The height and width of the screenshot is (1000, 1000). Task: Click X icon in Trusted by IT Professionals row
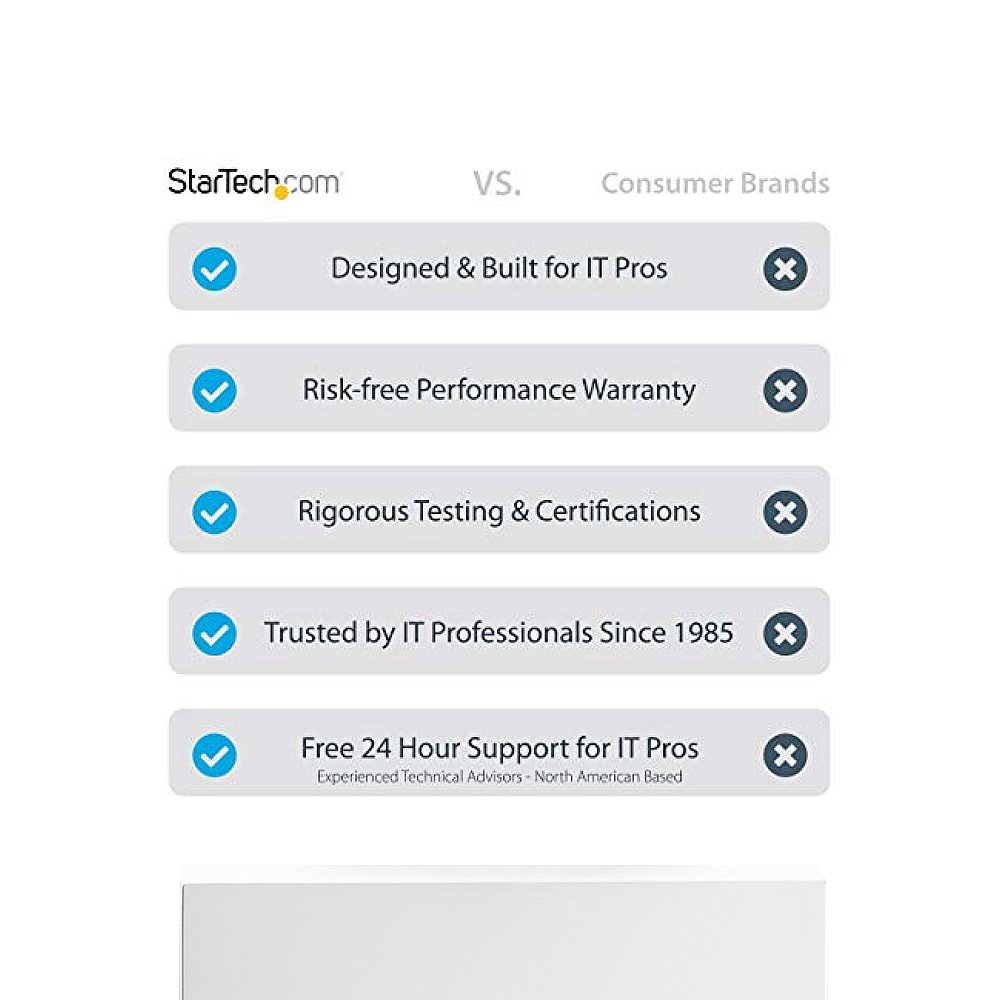pos(785,633)
